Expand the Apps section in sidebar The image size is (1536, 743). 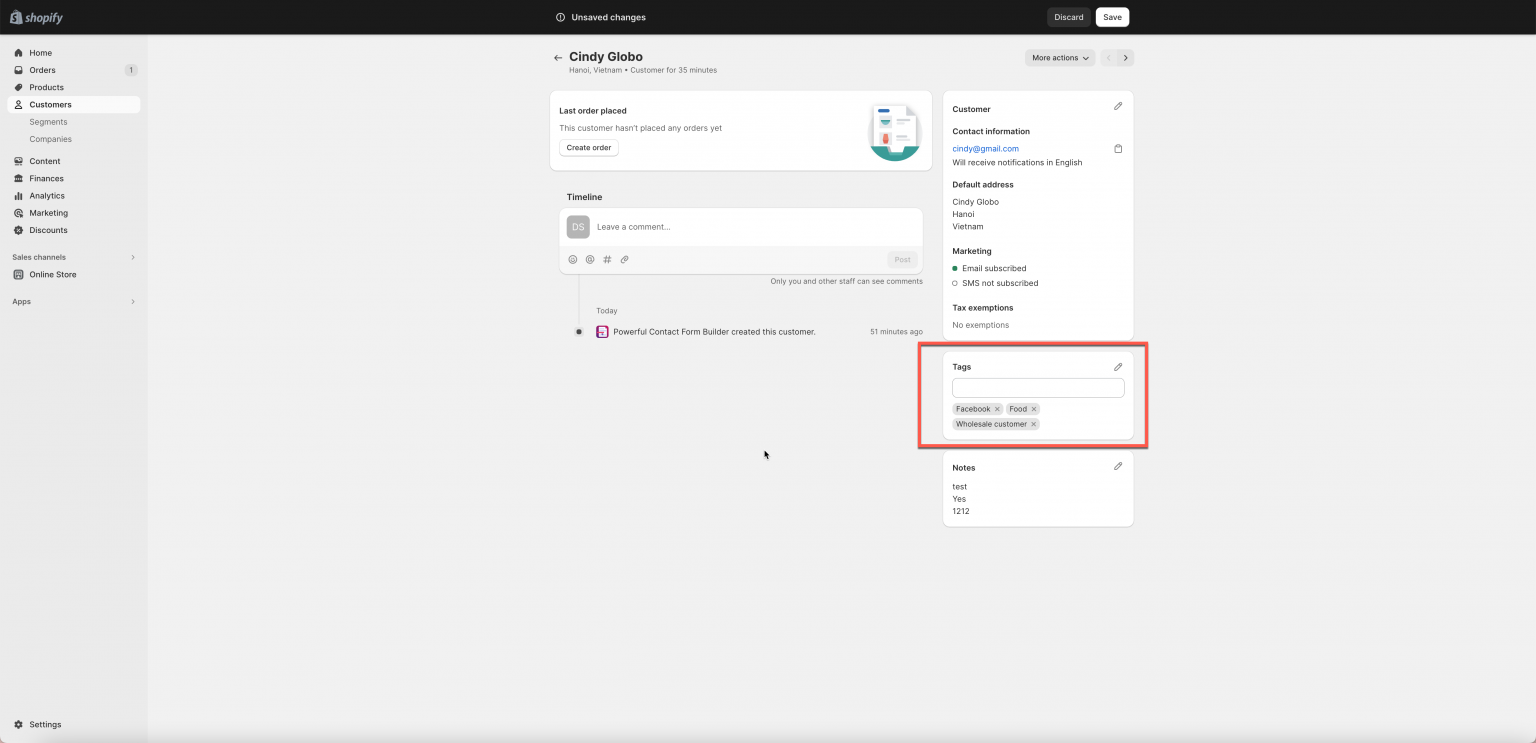(x=133, y=301)
